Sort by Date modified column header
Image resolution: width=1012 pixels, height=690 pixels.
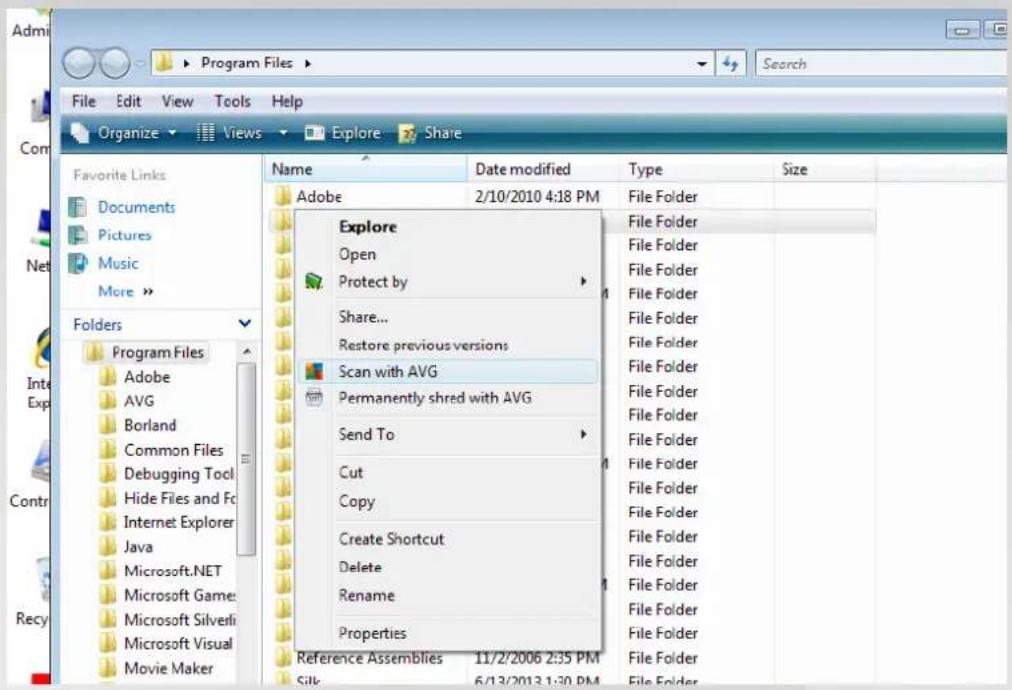pyautogui.click(x=543, y=169)
